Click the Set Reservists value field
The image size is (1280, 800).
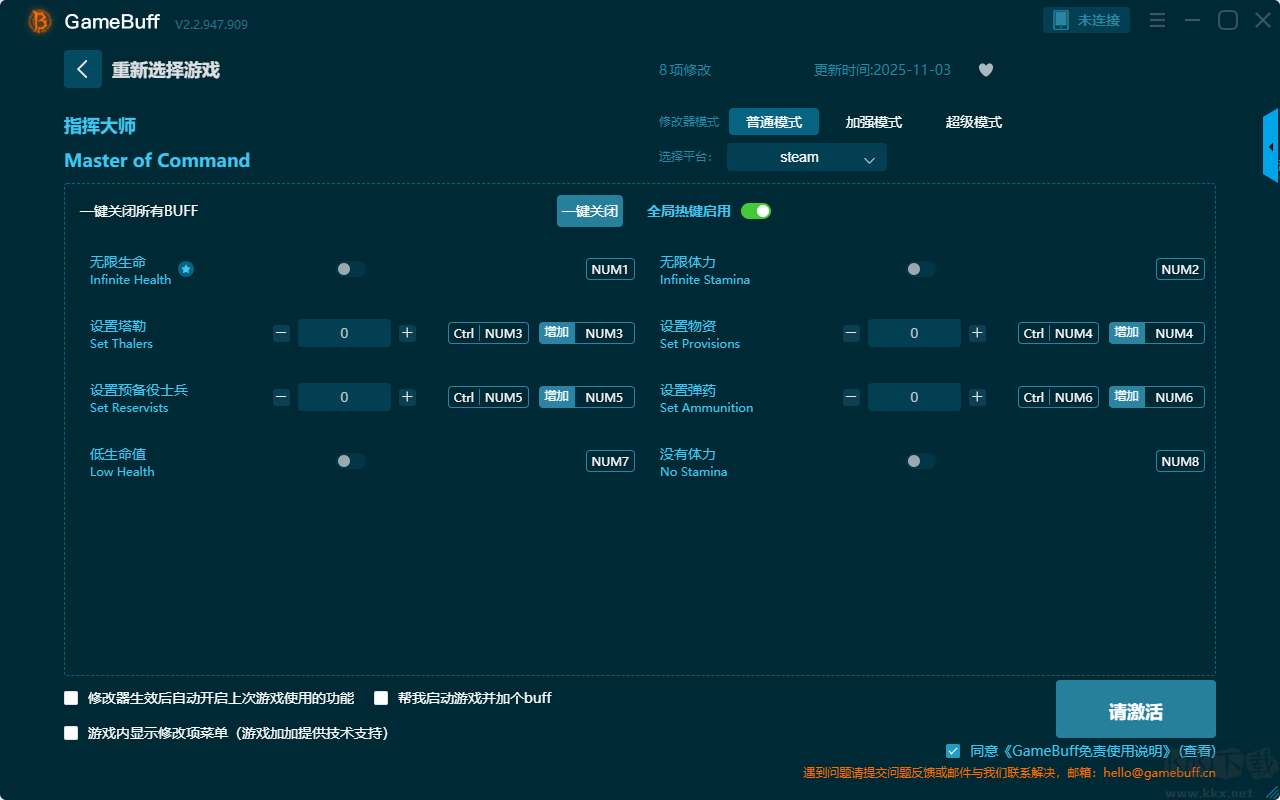coord(344,397)
